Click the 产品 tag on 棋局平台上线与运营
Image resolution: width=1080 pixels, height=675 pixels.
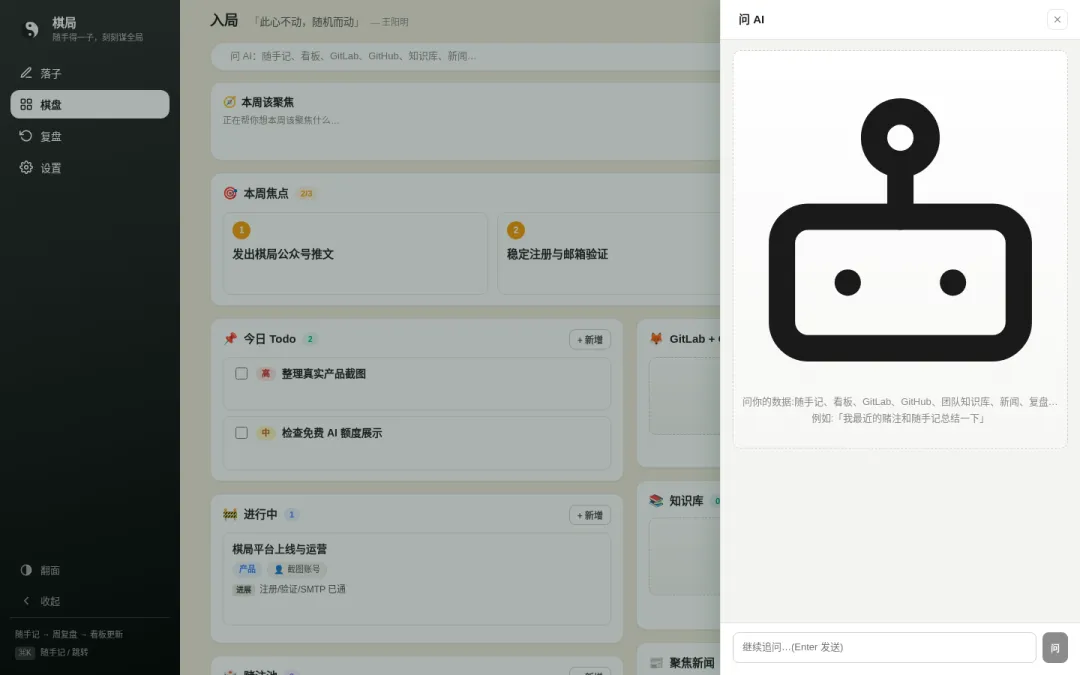click(x=247, y=570)
